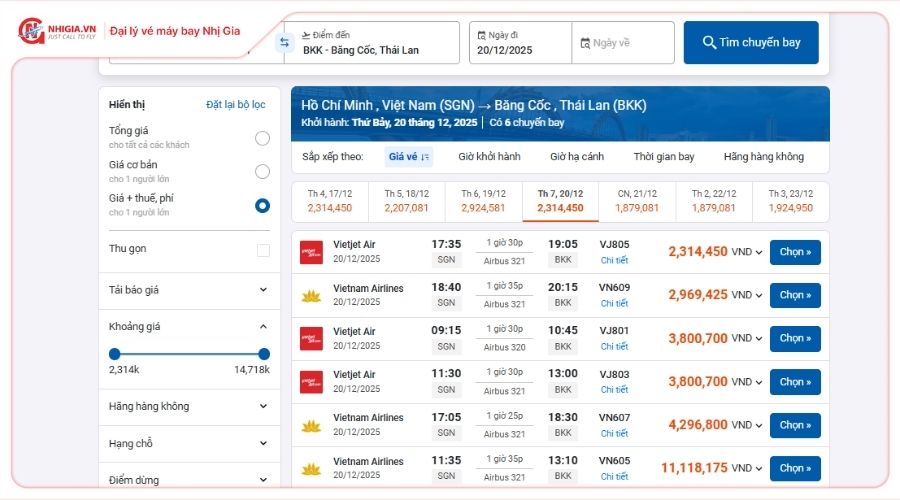Select the Giá + thuế, phí radio option
The width and height of the screenshot is (900, 500).
[262, 206]
